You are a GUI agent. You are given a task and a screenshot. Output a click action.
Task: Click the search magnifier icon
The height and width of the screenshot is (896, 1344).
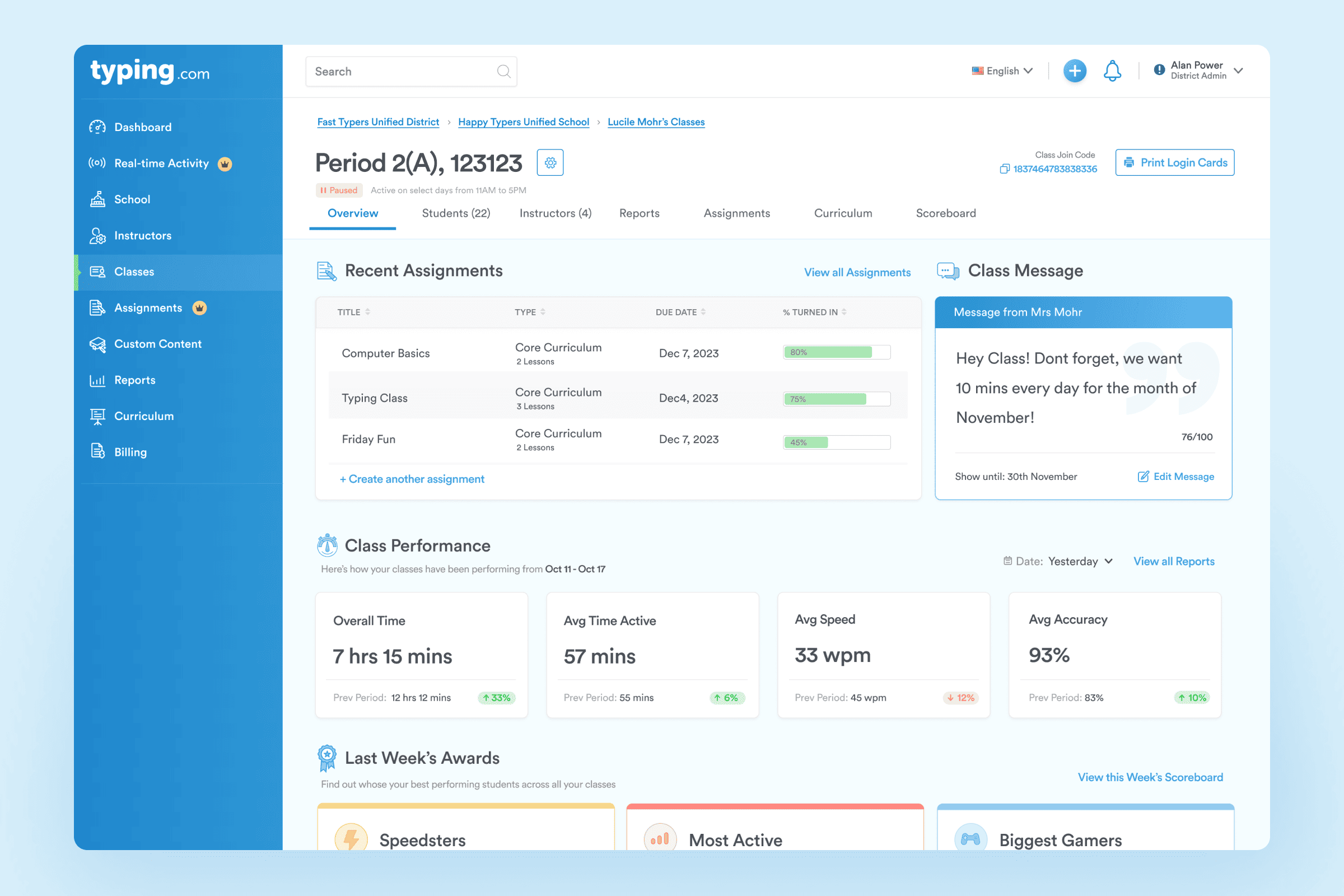click(503, 72)
